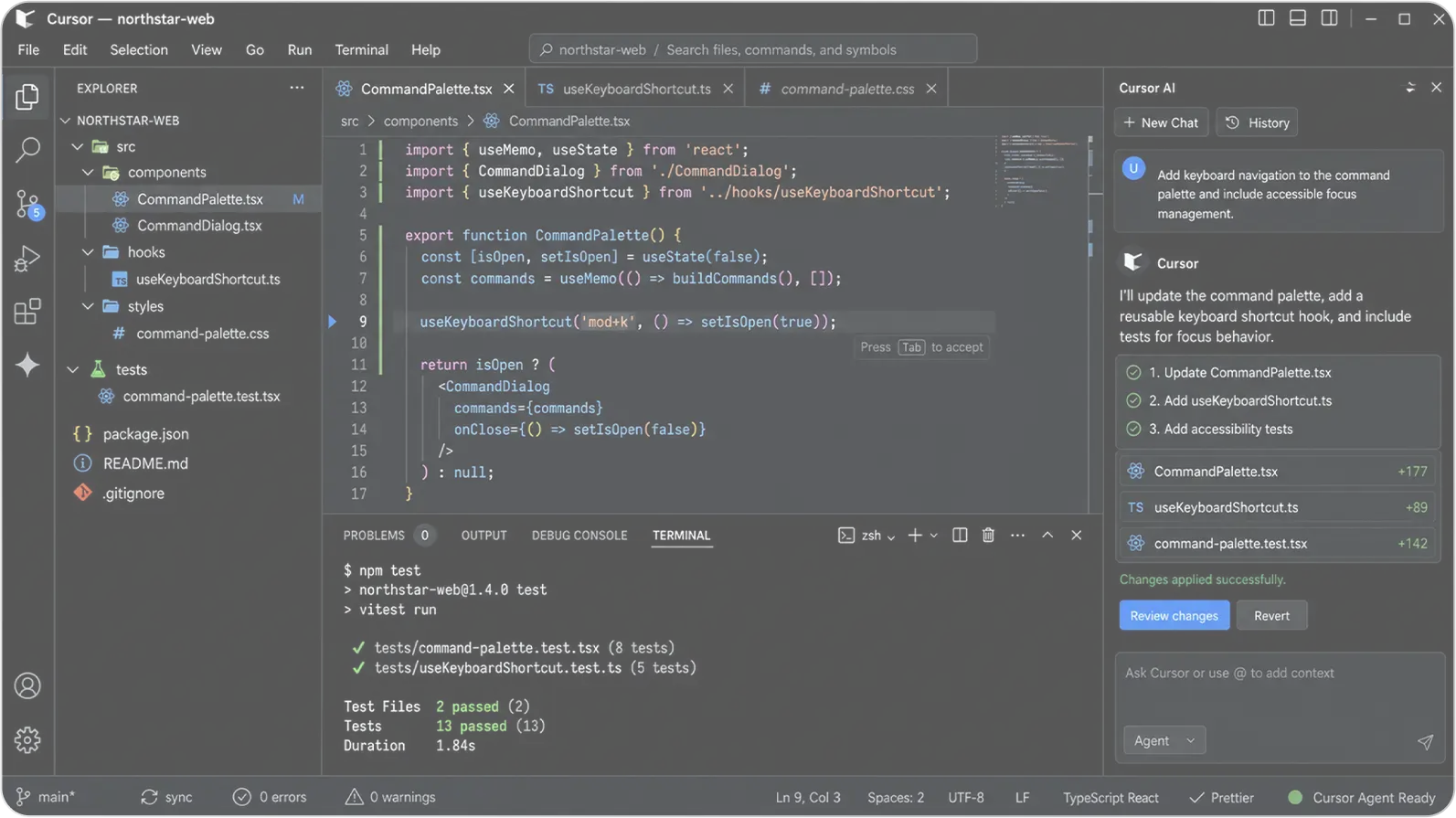
Task: Collapse the NORTHSTAR-WEB root folder
Action: (x=66, y=121)
